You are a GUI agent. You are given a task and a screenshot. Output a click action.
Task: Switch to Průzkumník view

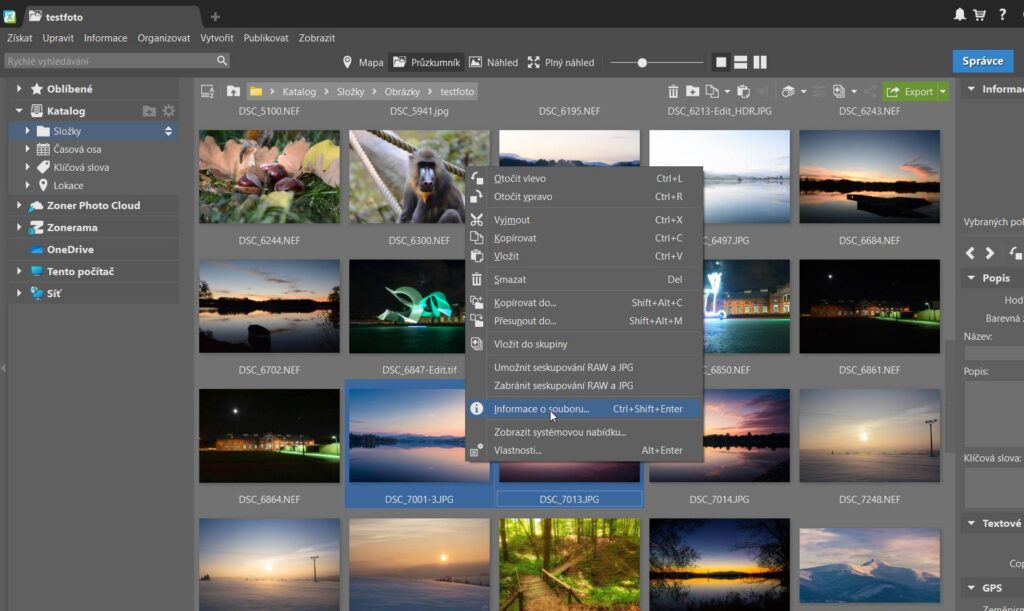(x=426, y=62)
